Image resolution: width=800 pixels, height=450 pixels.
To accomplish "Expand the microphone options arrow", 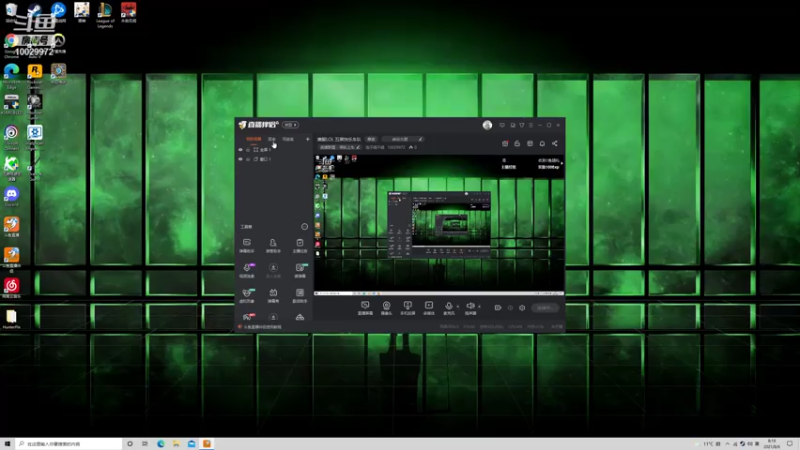I will click(458, 306).
